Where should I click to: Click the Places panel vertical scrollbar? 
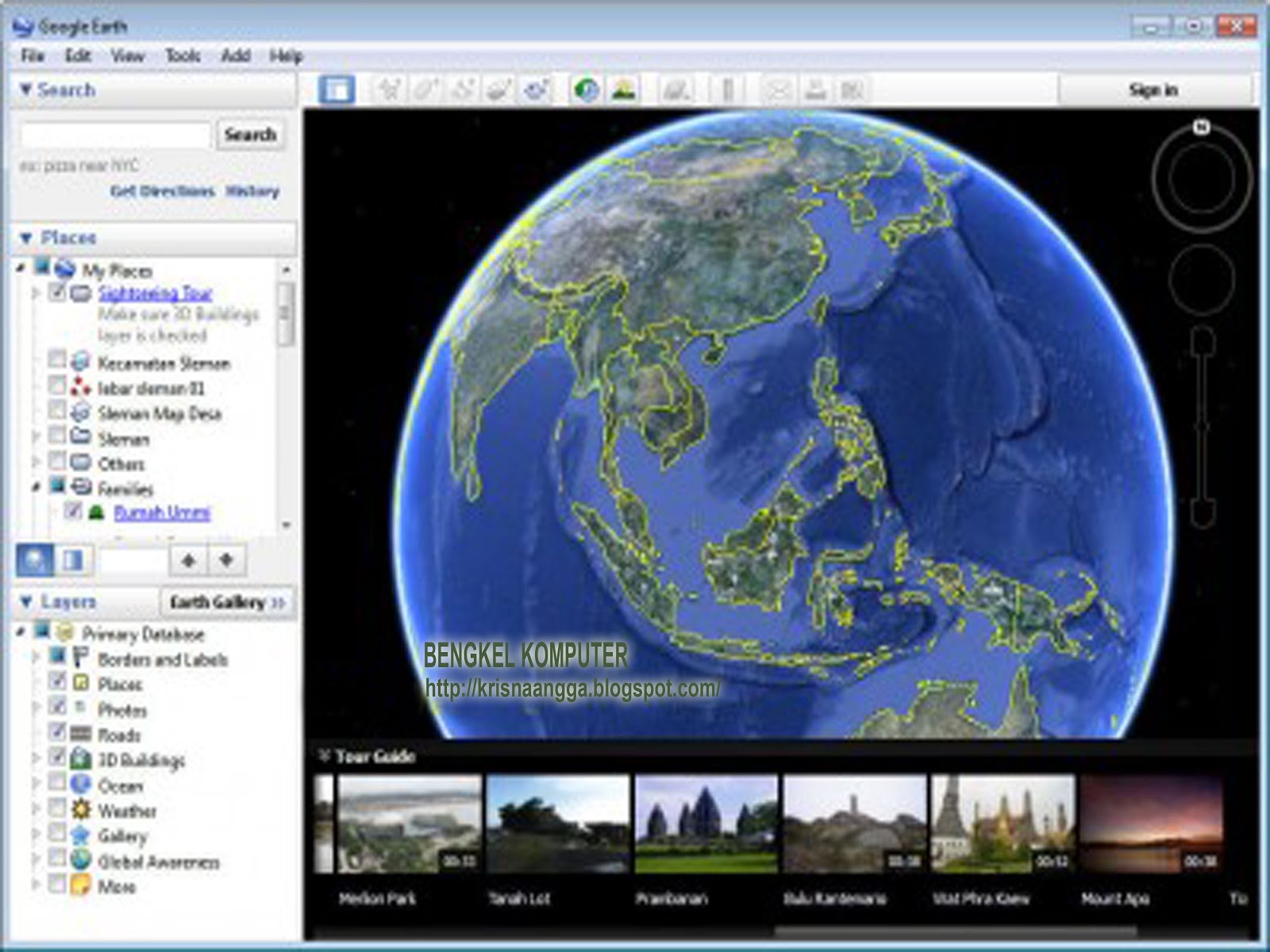tap(286, 313)
